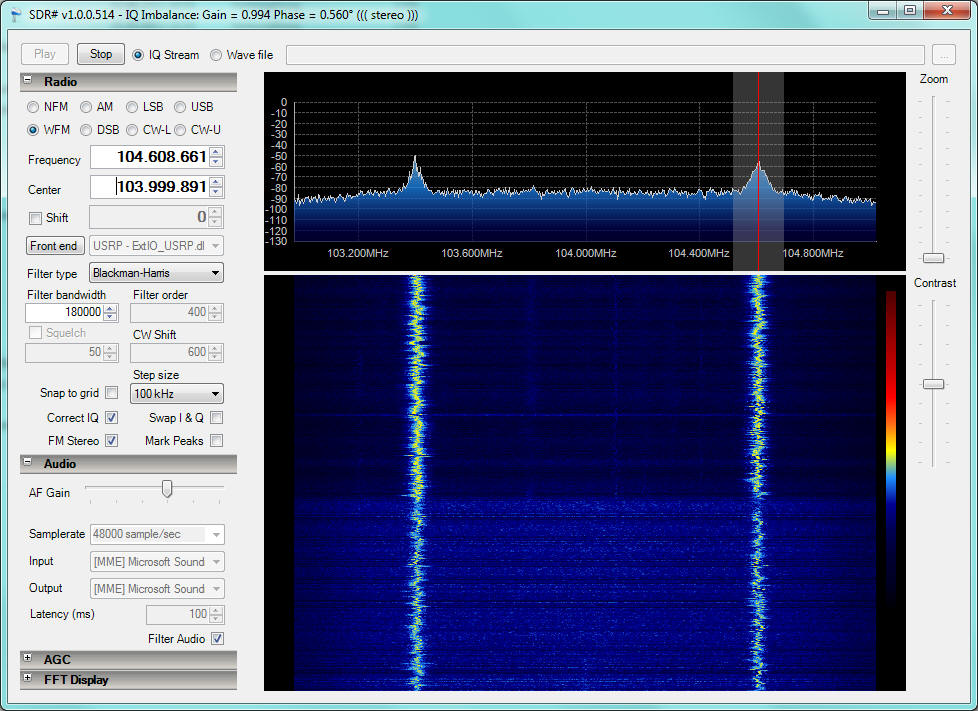This screenshot has height=711, width=978.
Task: Open the audio Input device dropdown
Action: (x=157, y=561)
